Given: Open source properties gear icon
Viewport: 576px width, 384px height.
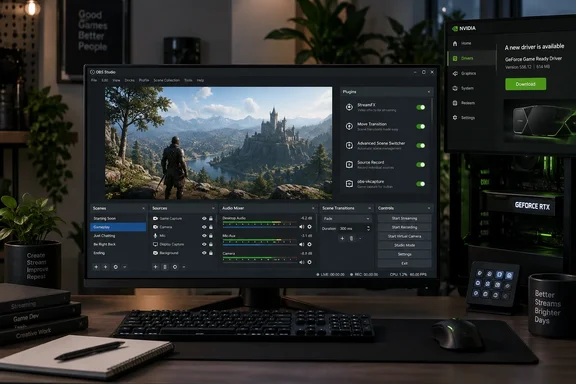Looking at the screenshot, I should [x=175, y=267].
